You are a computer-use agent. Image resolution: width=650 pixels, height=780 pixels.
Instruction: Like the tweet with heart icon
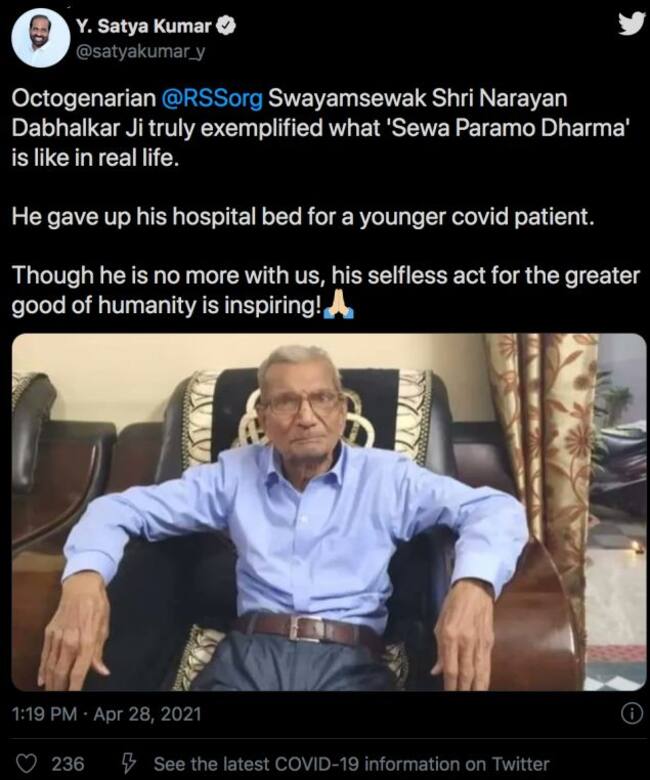tap(27, 763)
